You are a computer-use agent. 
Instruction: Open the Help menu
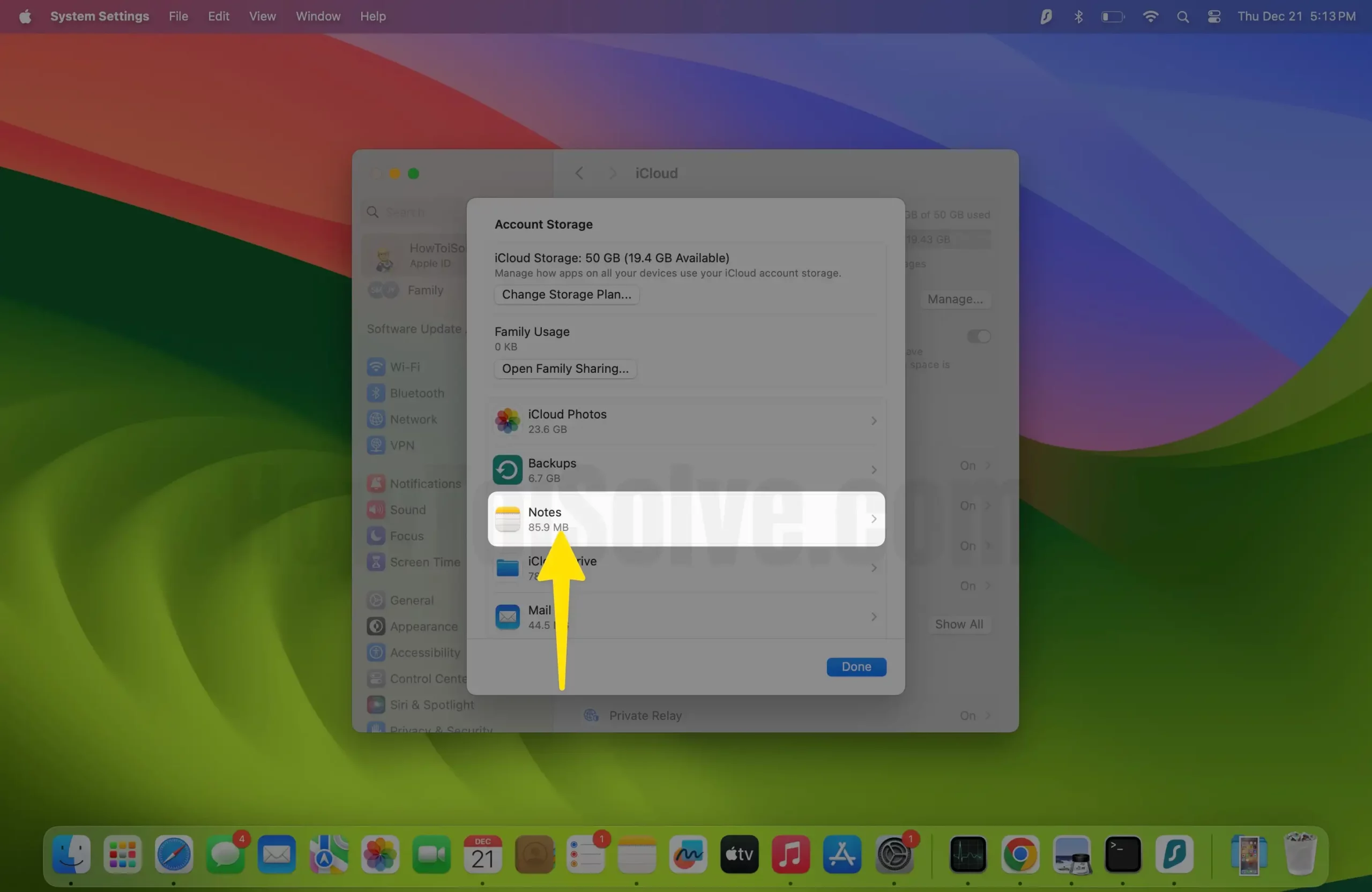(372, 16)
